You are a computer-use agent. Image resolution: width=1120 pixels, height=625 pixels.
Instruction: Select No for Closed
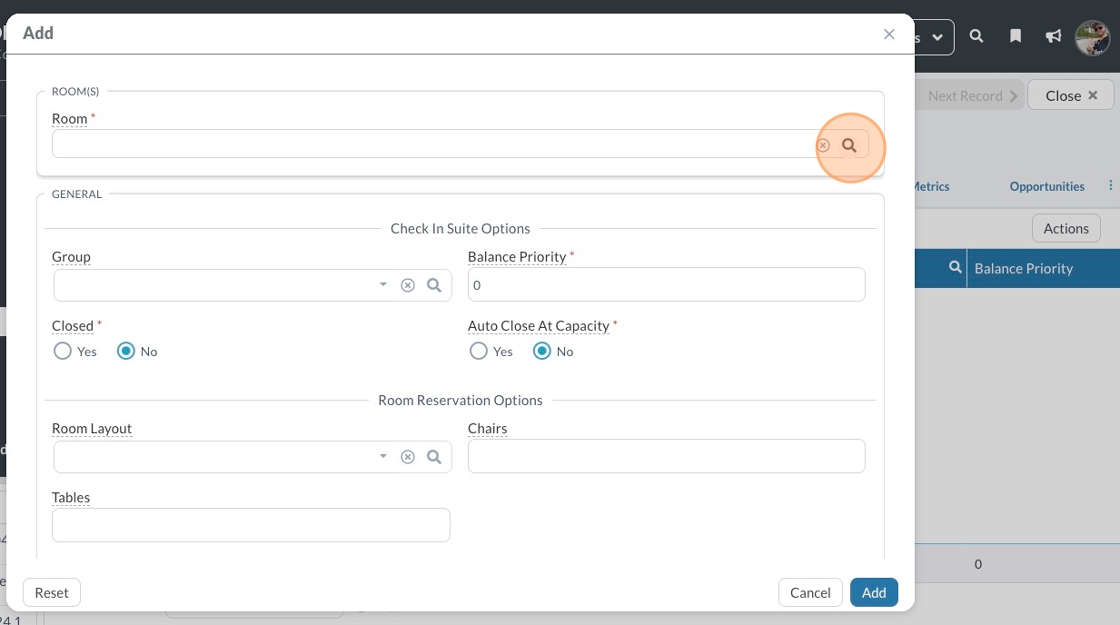(x=126, y=351)
